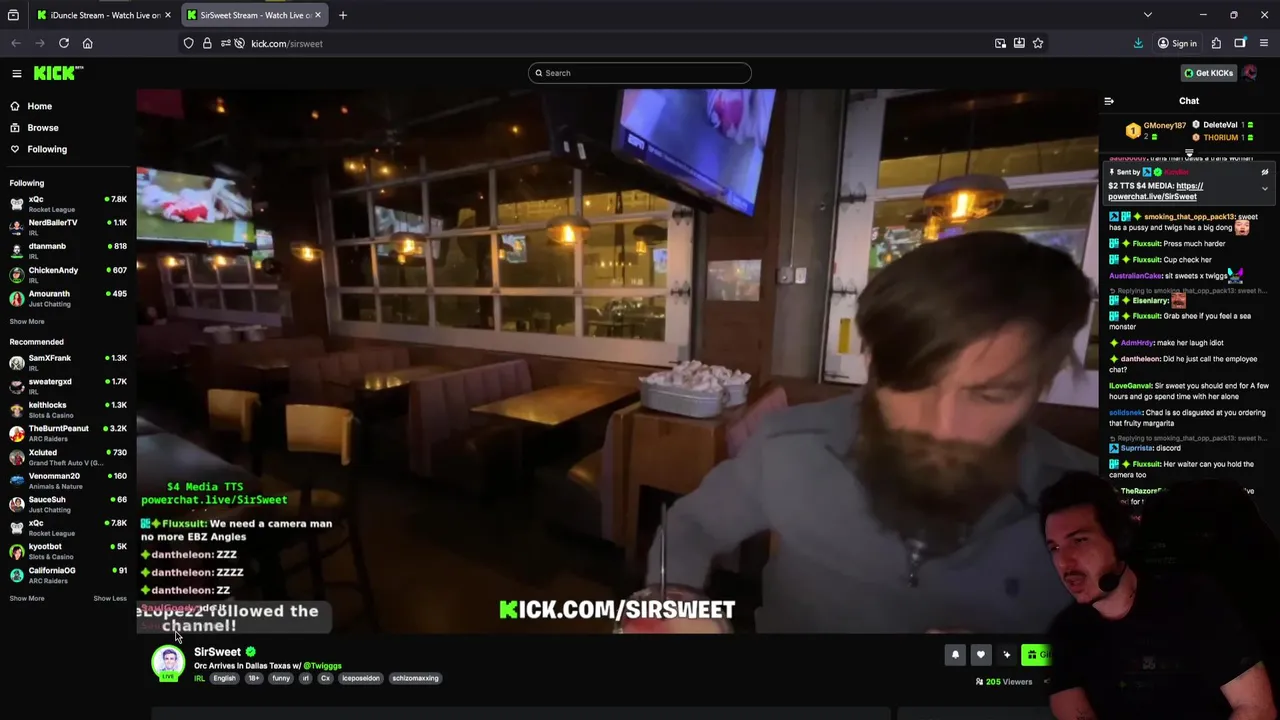The height and width of the screenshot is (720, 1280).
Task: Open the tab-with-dot icon beside extensions
Action: tap(1240, 43)
